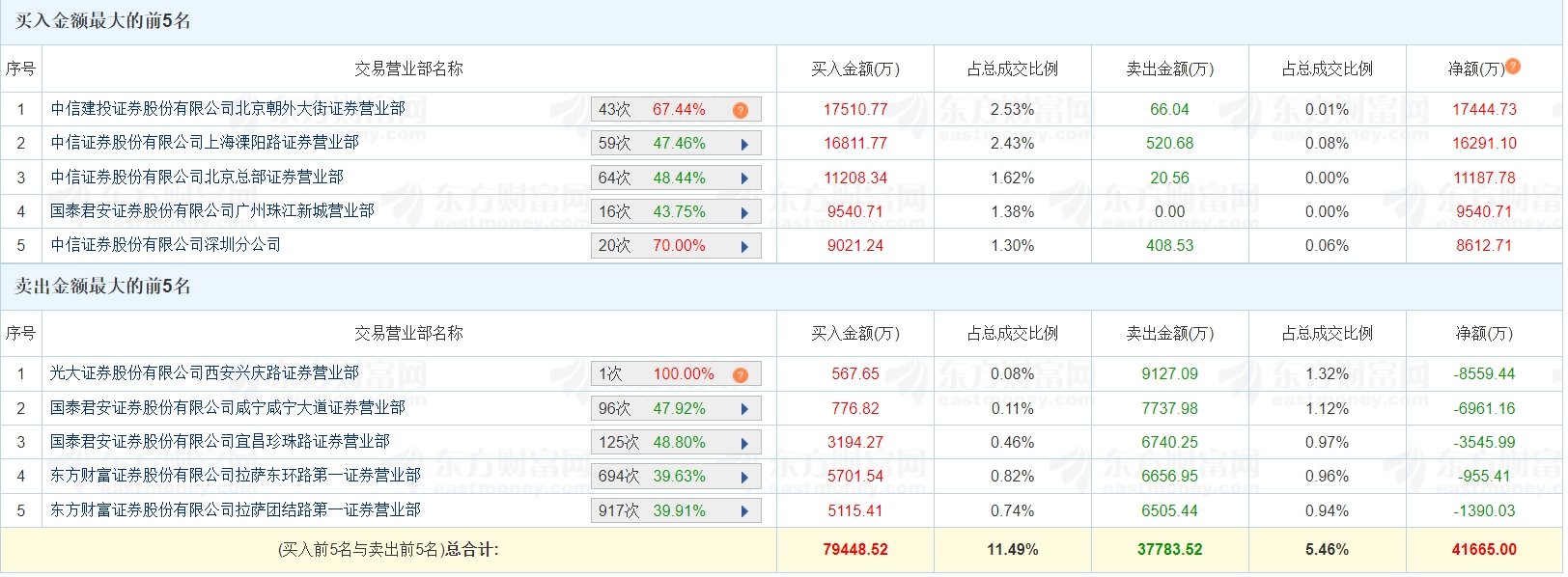Open 中信建投证券北京朝外大街证券营业部 link

pos(228,109)
